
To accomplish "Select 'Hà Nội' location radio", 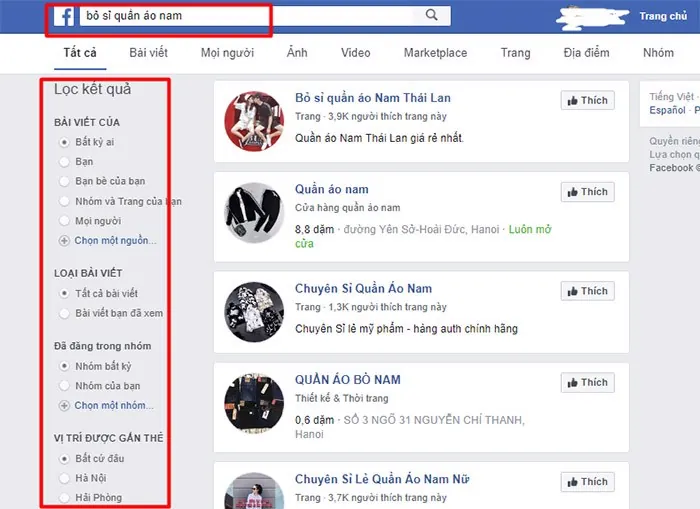I will [x=64, y=478].
